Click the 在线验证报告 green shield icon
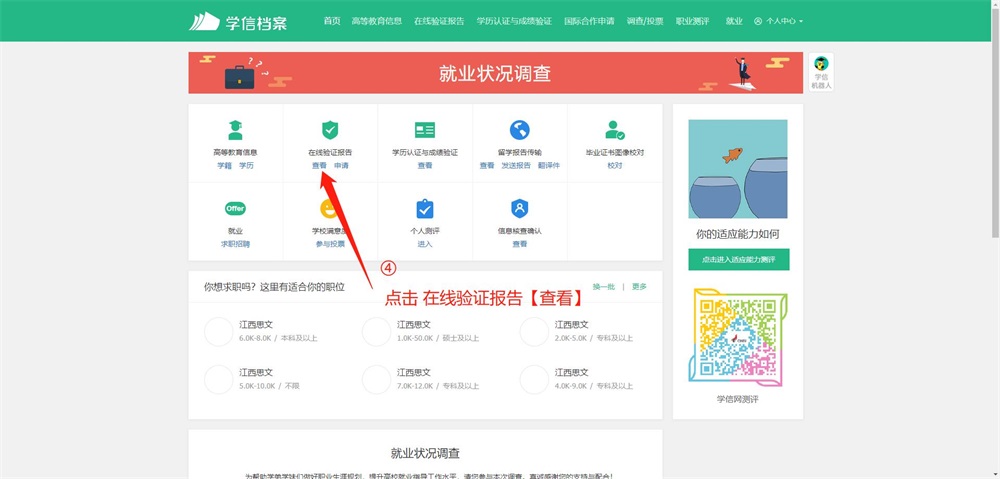Viewport: 1000px width, 479px height. (x=330, y=130)
